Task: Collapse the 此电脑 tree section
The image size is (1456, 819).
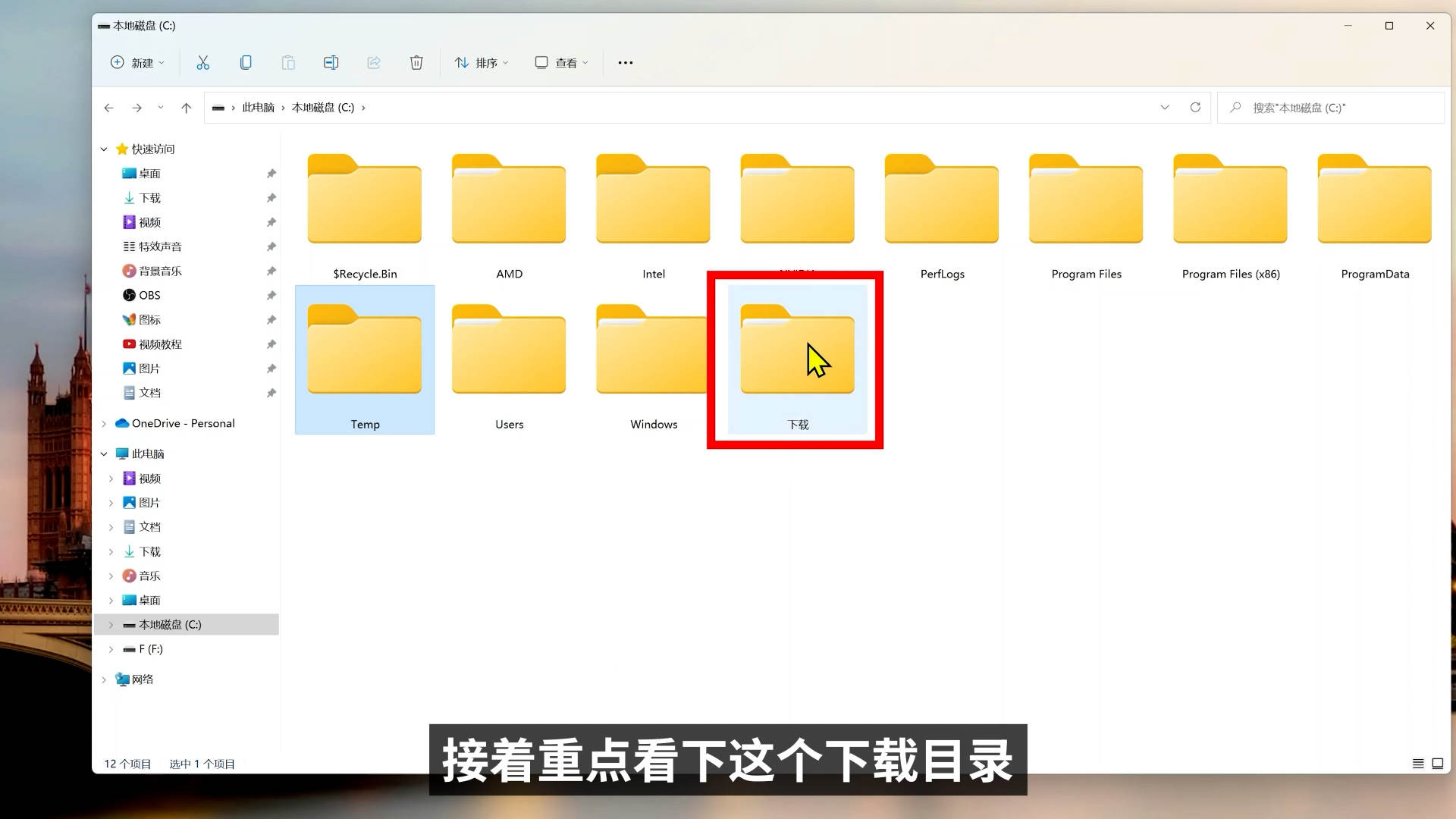Action: pyautogui.click(x=104, y=453)
